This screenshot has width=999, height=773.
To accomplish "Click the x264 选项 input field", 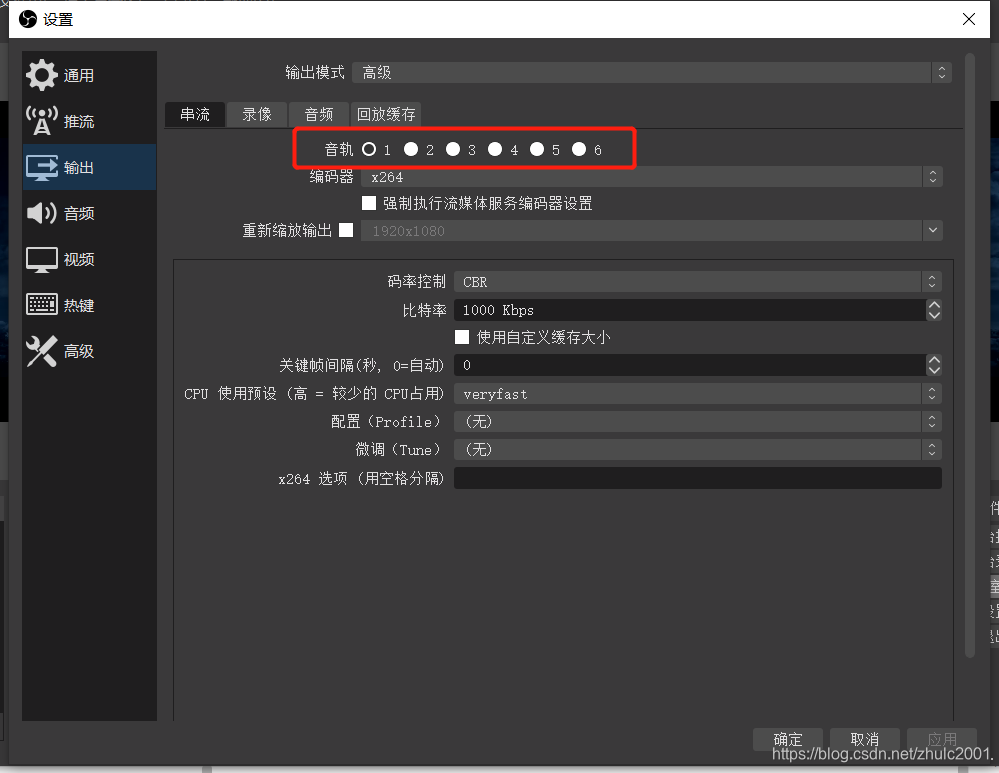I will click(x=697, y=477).
